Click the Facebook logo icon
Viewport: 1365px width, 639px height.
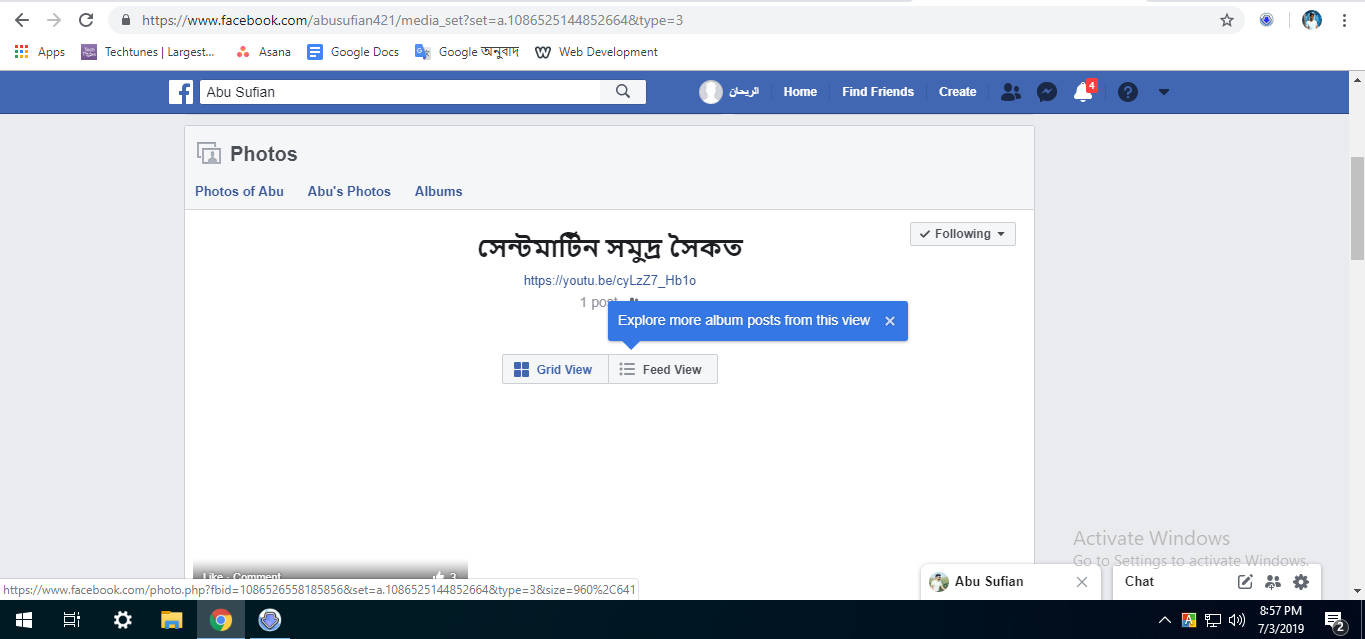(x=181, y=92)
